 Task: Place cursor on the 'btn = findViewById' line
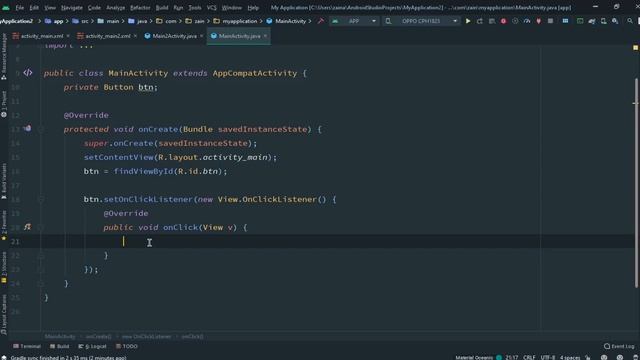click(155, 171)
